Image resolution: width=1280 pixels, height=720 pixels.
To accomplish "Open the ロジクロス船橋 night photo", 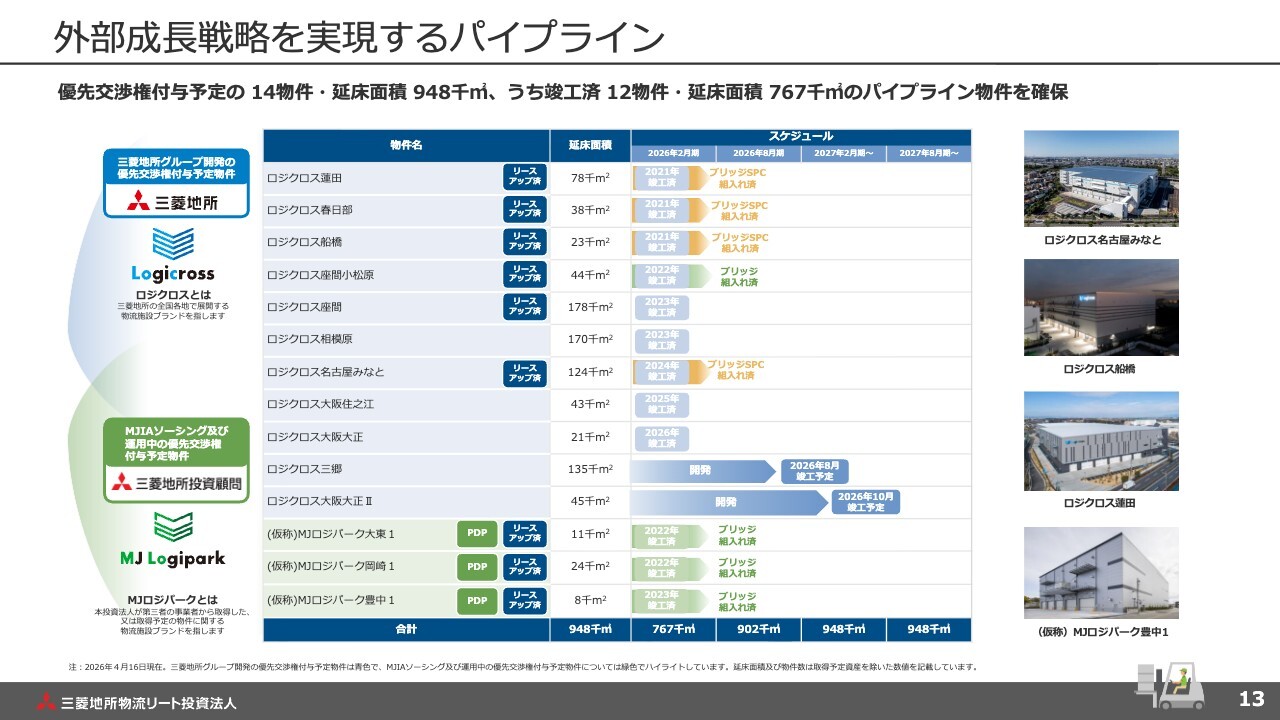I will (1101, 307).
